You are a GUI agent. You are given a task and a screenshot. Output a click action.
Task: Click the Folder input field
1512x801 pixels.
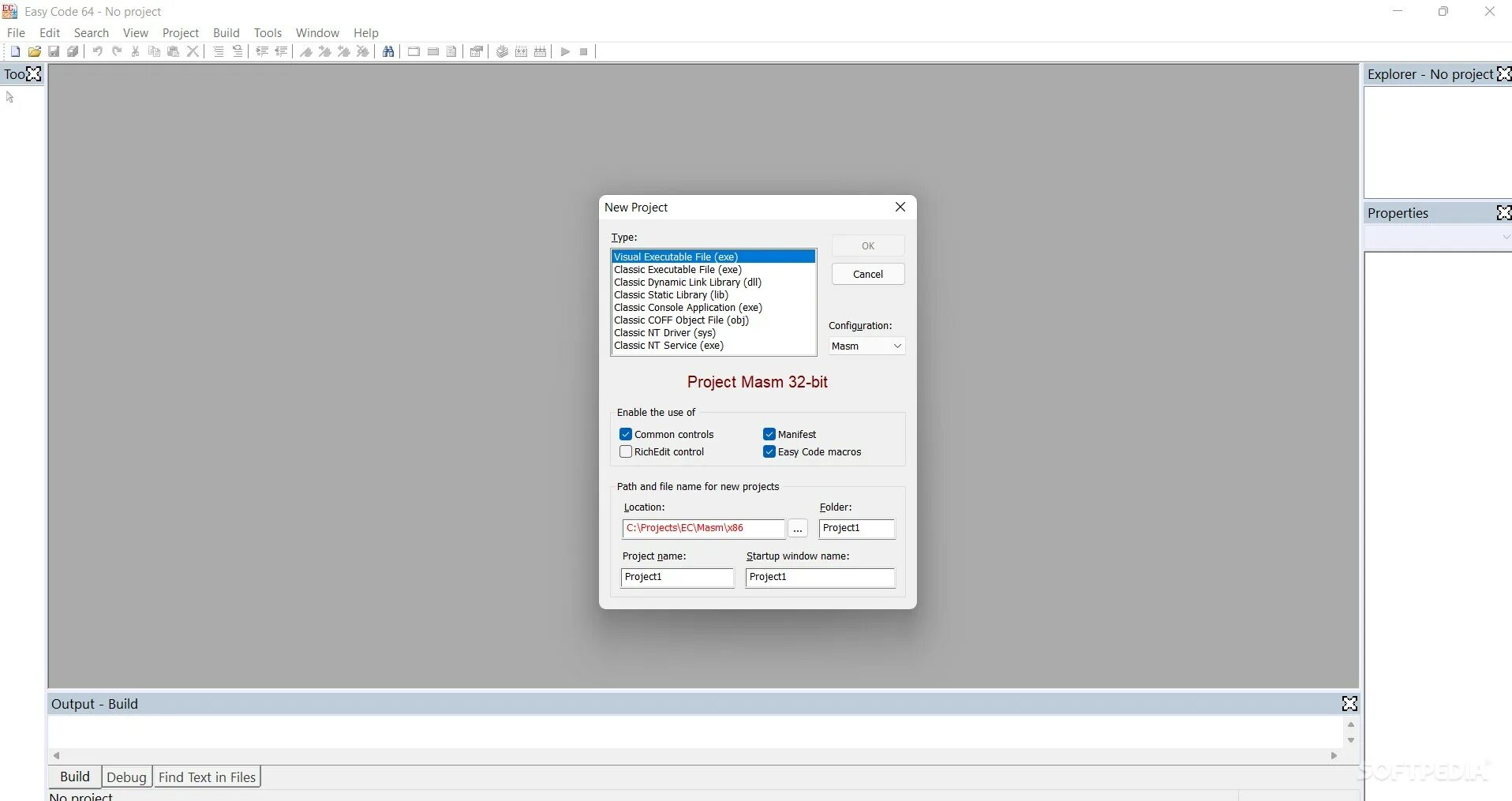coord(857,529)
